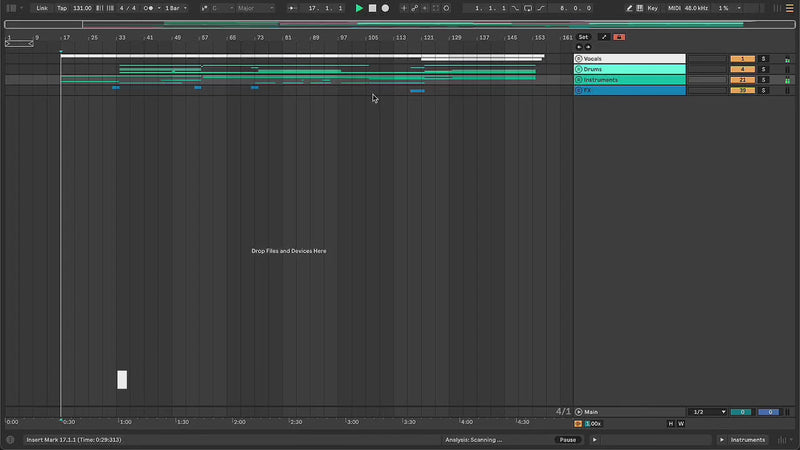This screenshot has height=450, width=800.
Task: Mute the FX track via its activator
Action: [742, 91]
